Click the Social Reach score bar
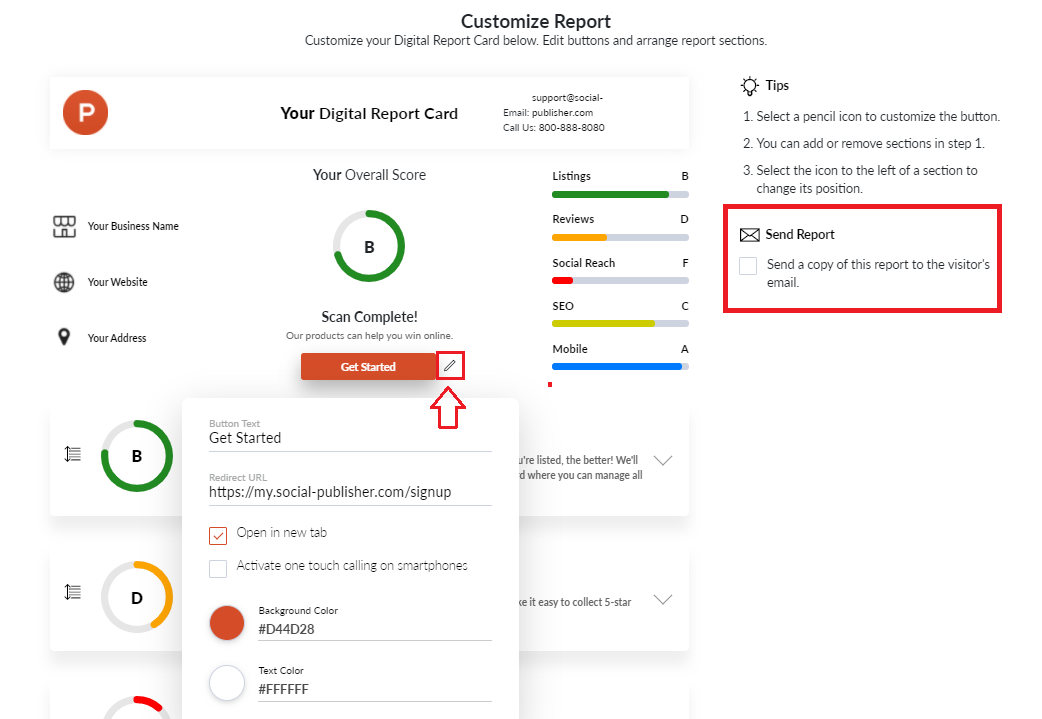1042x719 pixels. tap(620, 280)
